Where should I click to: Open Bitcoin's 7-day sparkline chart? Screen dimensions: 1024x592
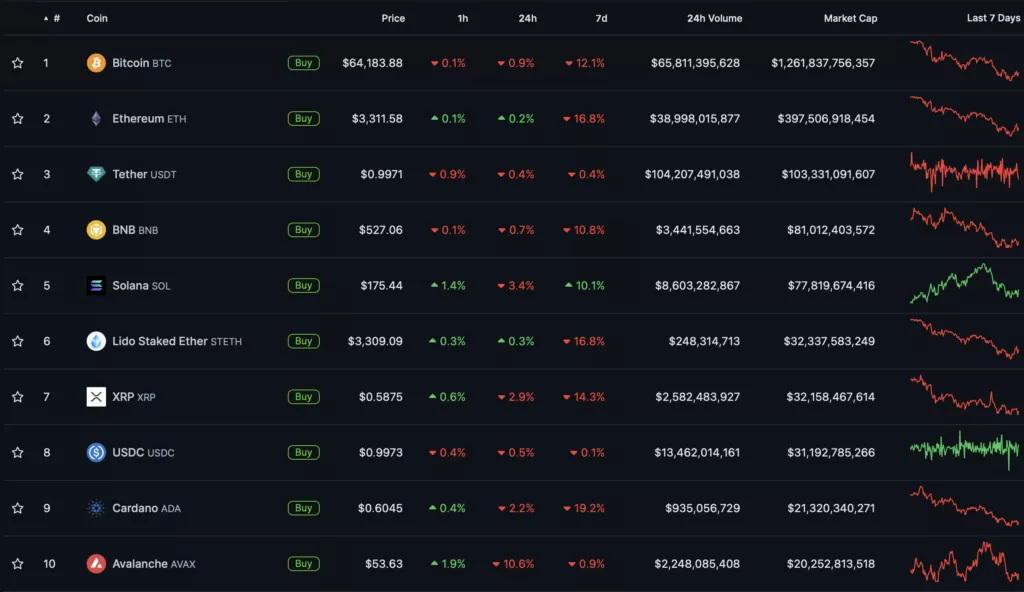coord(965,61)
